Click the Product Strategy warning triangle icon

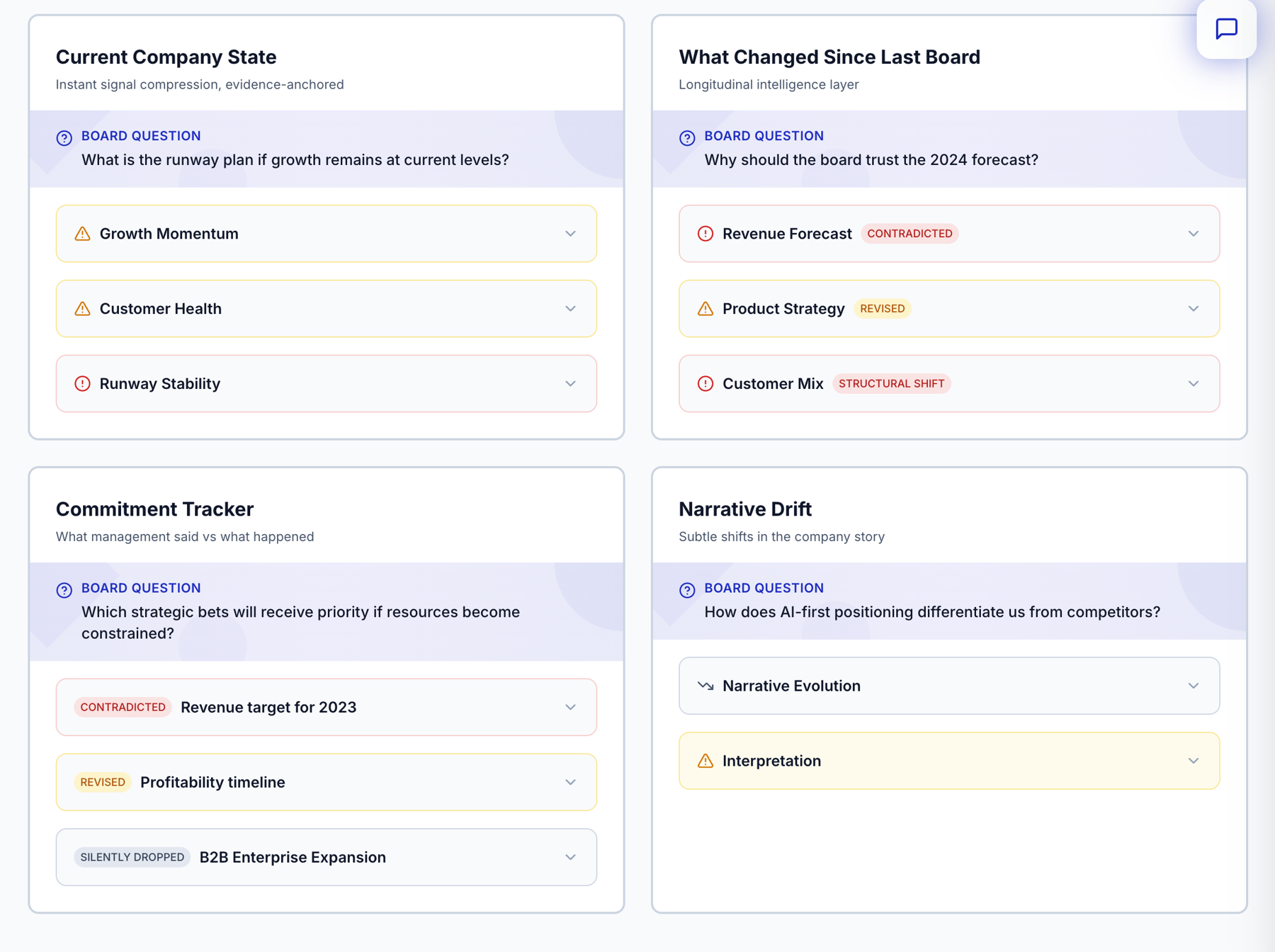(x=705, y=309)
